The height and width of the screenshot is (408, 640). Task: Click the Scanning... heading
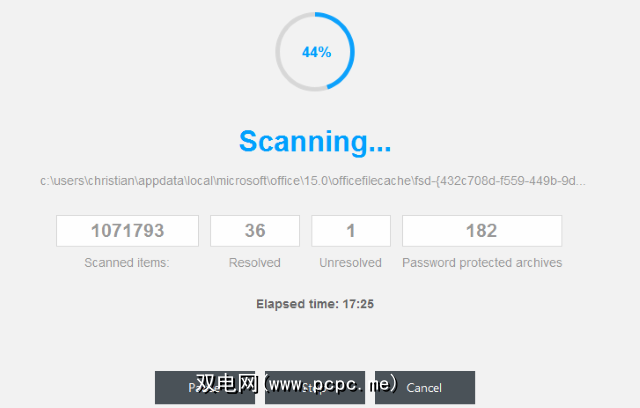click(315, 141)
